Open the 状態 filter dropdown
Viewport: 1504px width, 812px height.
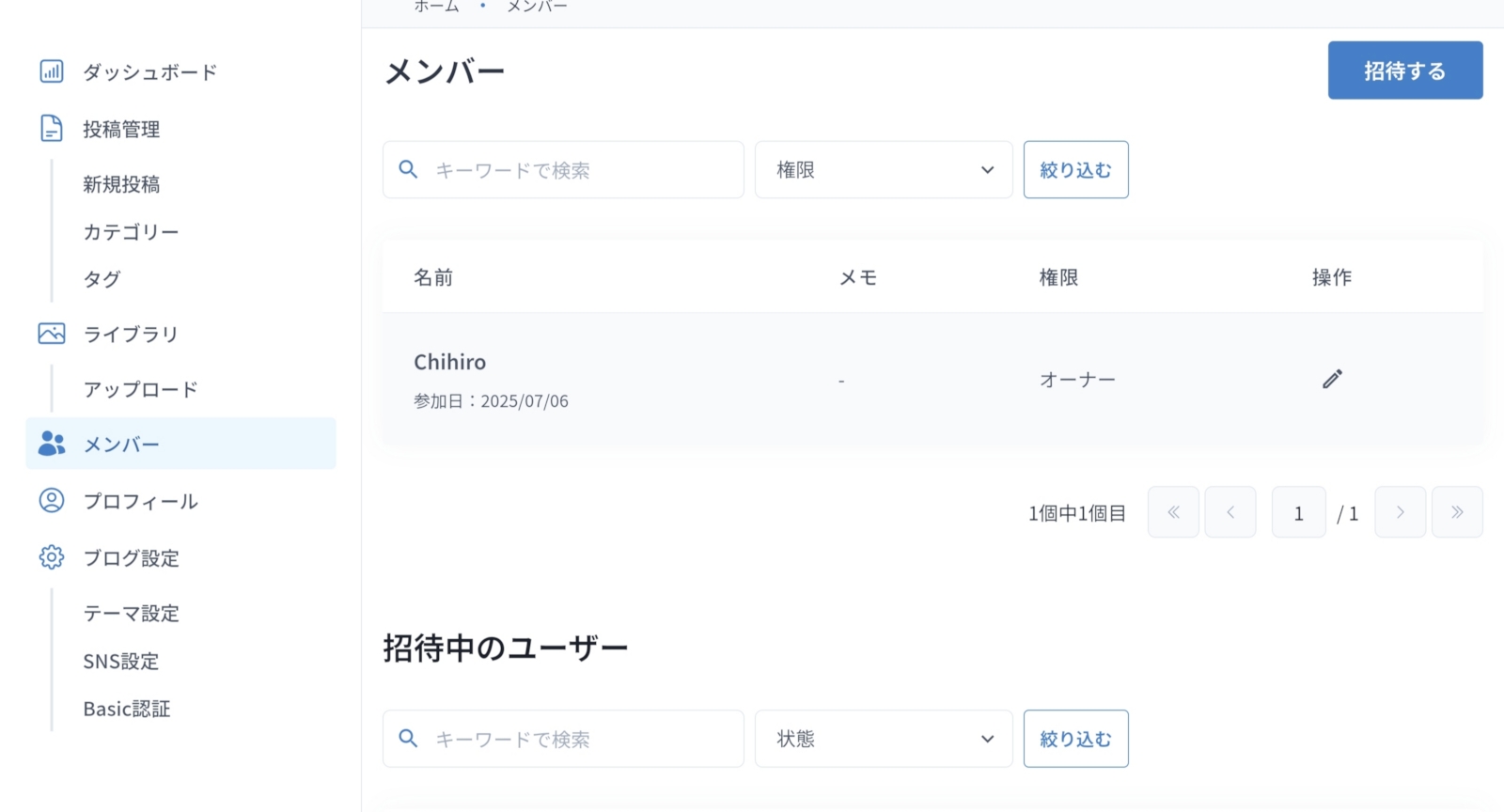pyautogui.click(x=884, y=739)
